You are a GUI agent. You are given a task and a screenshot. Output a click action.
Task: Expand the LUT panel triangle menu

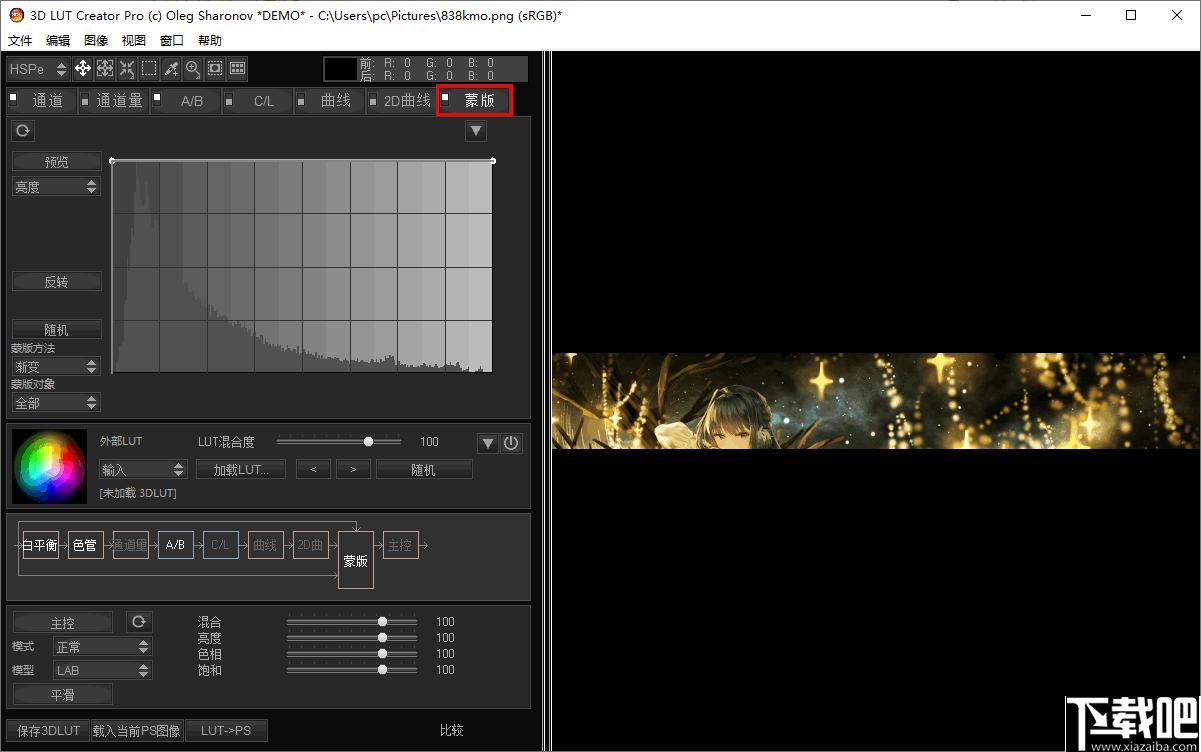[487, 443]
